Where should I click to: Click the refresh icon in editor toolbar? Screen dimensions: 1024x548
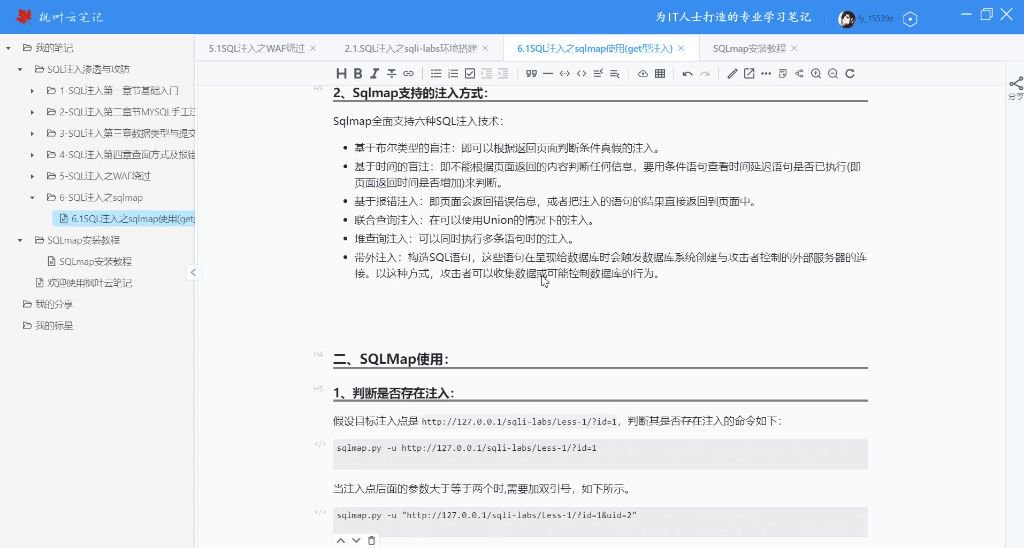[850, 73]
